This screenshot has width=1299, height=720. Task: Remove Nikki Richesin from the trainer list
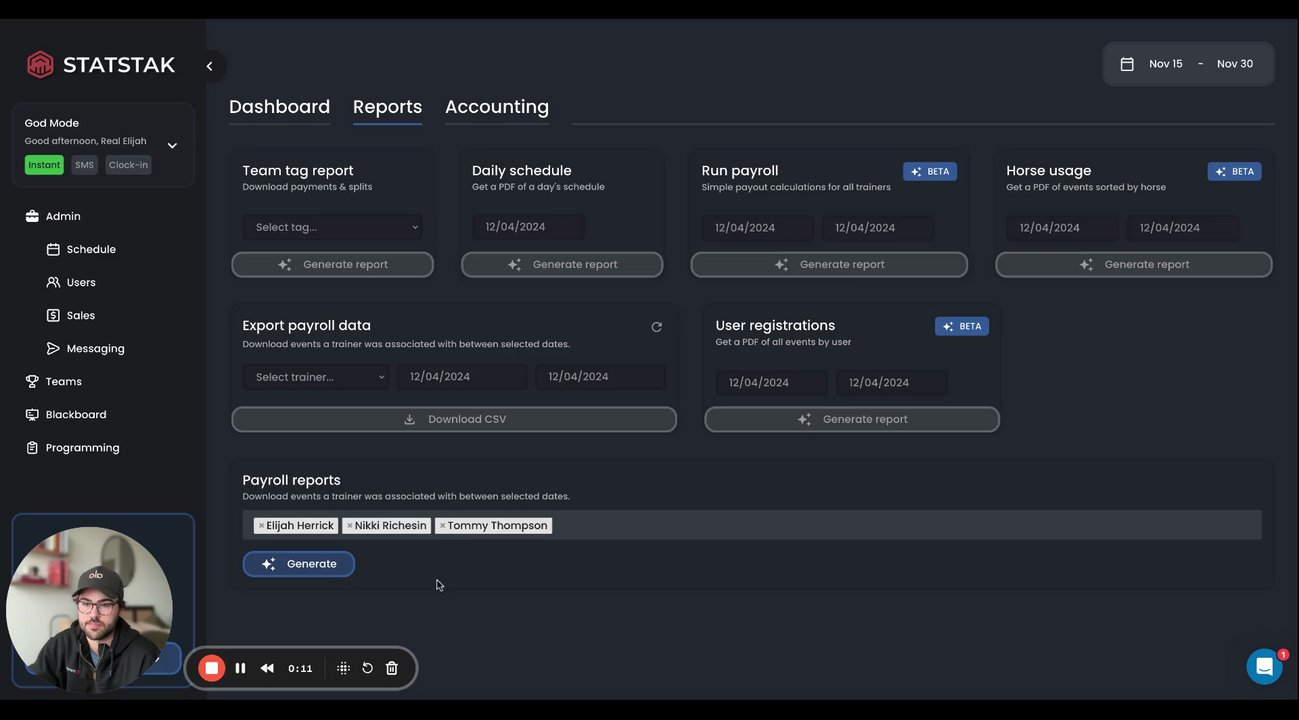click(350, 526)
